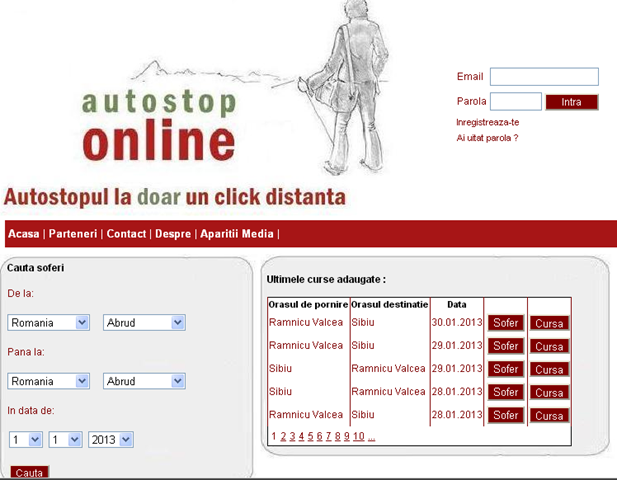This screenshot has height=480, width=617.
Task: Go to results page 6
Action: (x=319, y=436)
